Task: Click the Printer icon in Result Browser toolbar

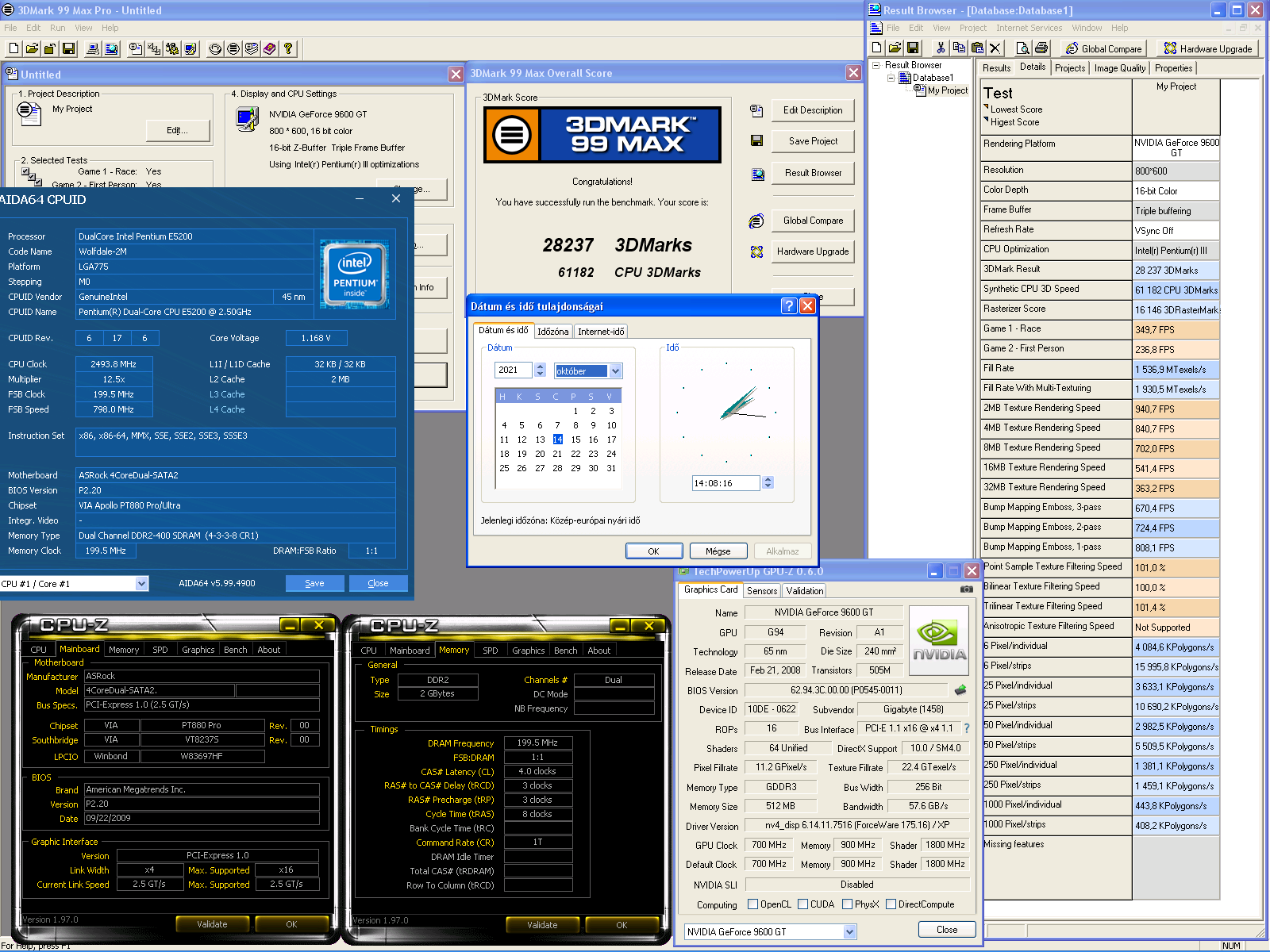Action: click(1041, 48)
